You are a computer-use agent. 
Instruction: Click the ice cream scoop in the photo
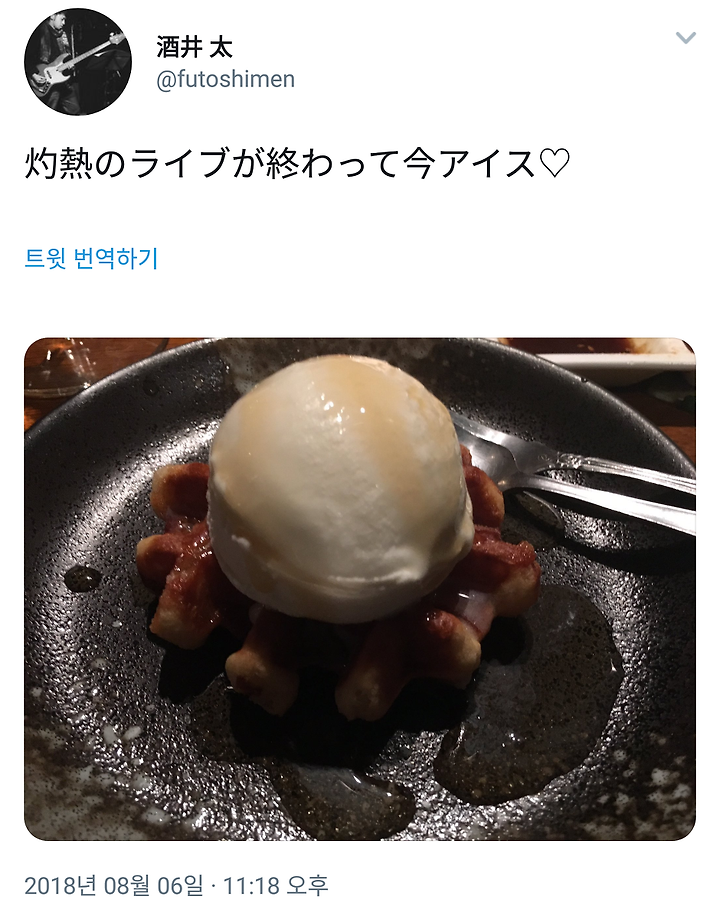[x=340, y=486]
